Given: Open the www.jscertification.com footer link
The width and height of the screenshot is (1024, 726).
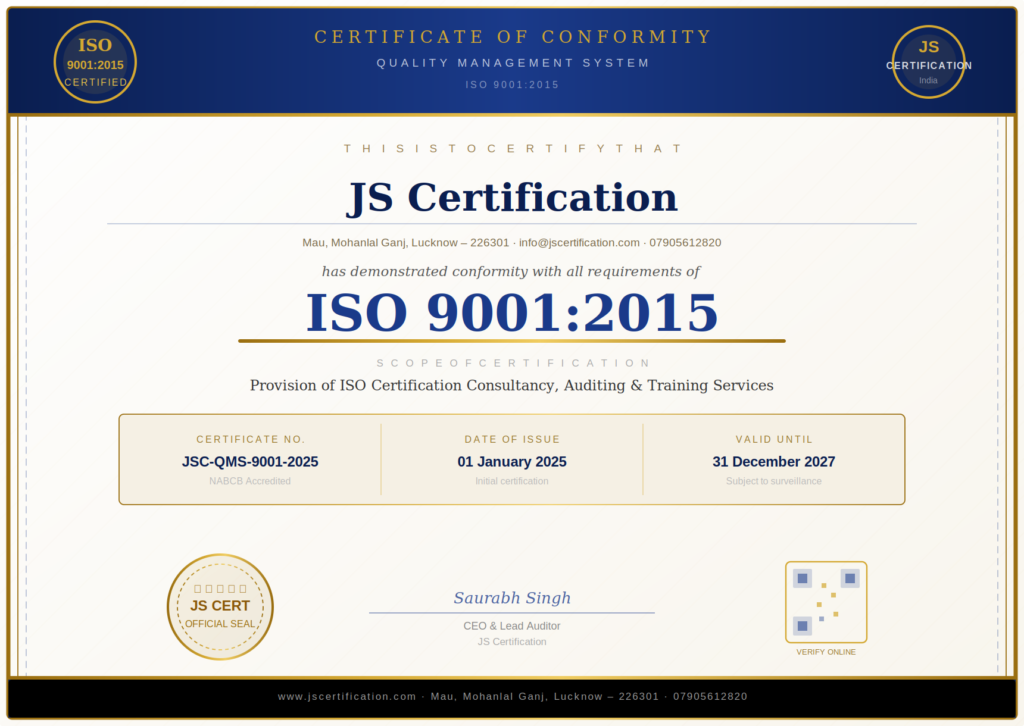Looking at the screenshot, I should (x=345, y=696).
